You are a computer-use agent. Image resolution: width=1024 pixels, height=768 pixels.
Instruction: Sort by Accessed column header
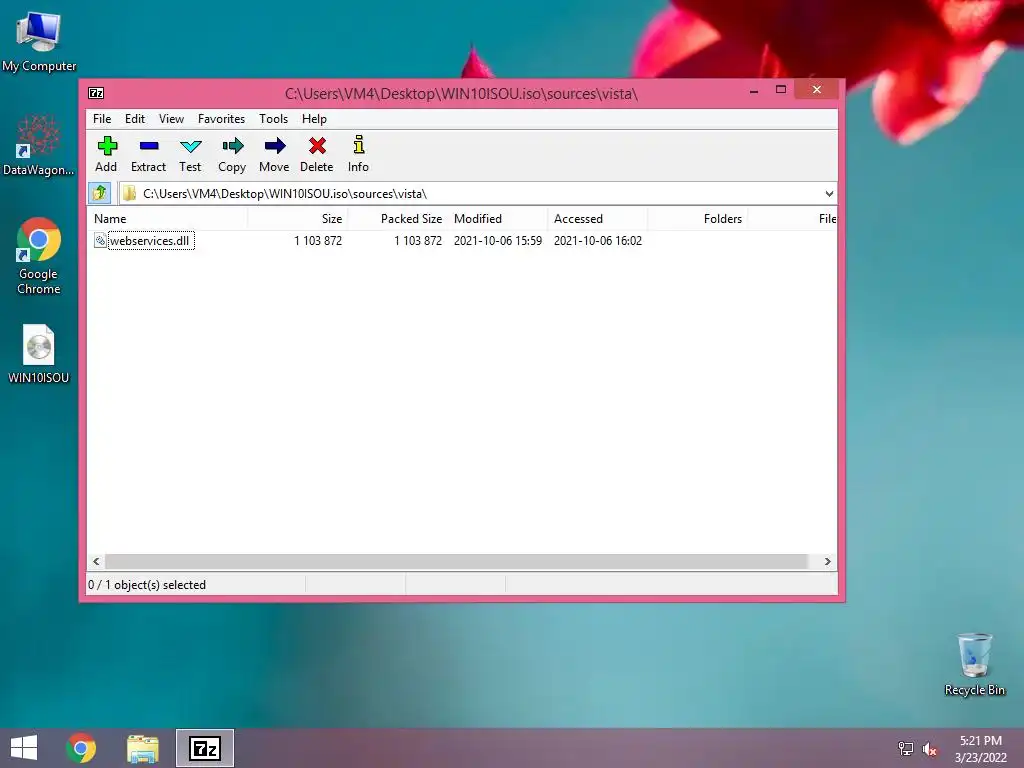[598, 219]
